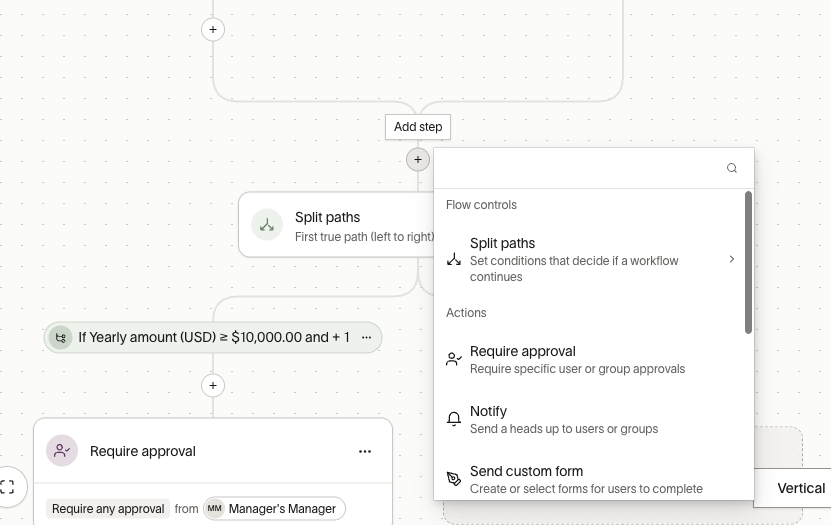Click the Require approval card title
Image resolution: width=831 pixels, height=525 pixels.
coord(143,451)
